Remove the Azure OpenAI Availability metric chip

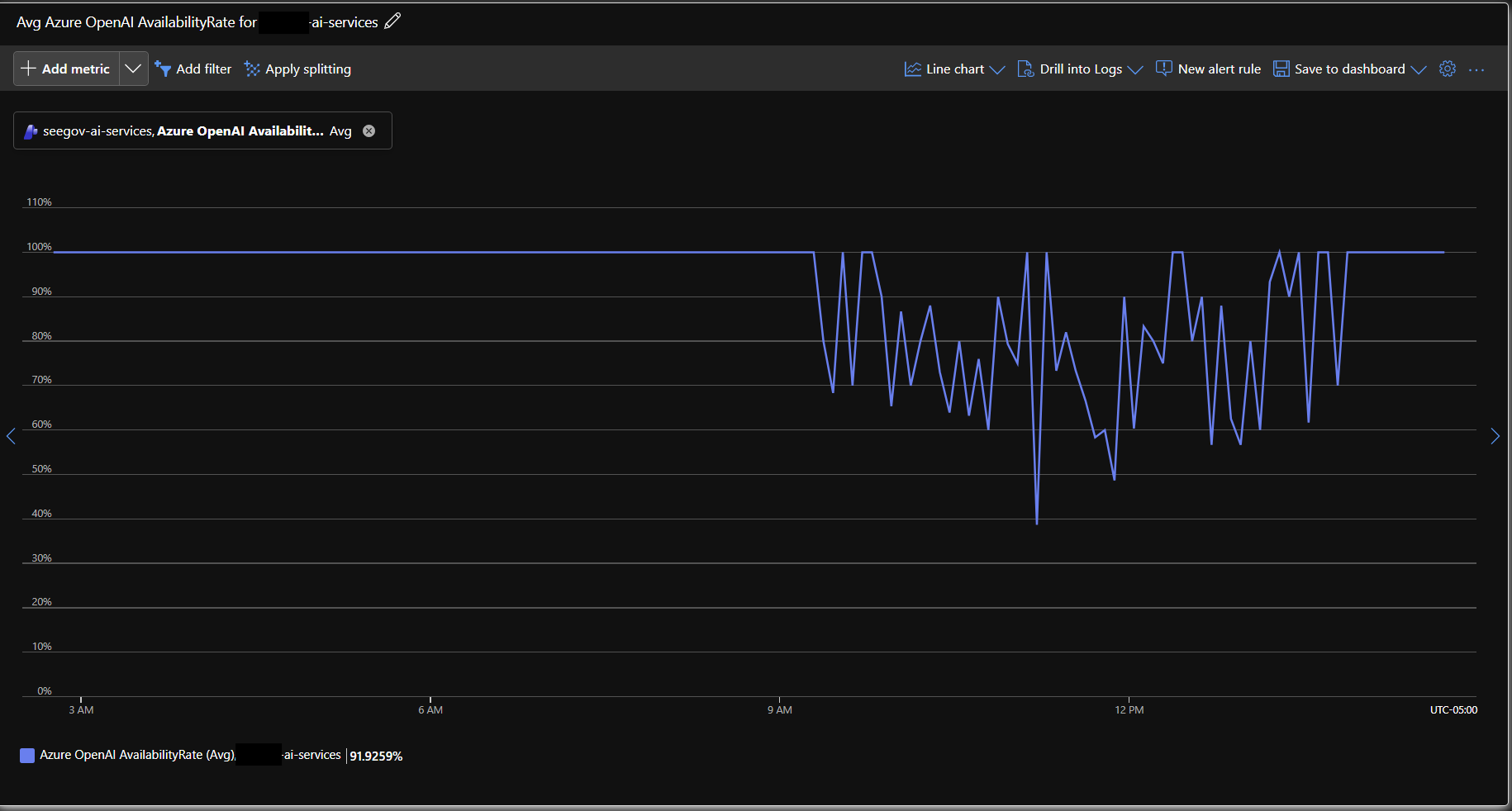(369, 130)
